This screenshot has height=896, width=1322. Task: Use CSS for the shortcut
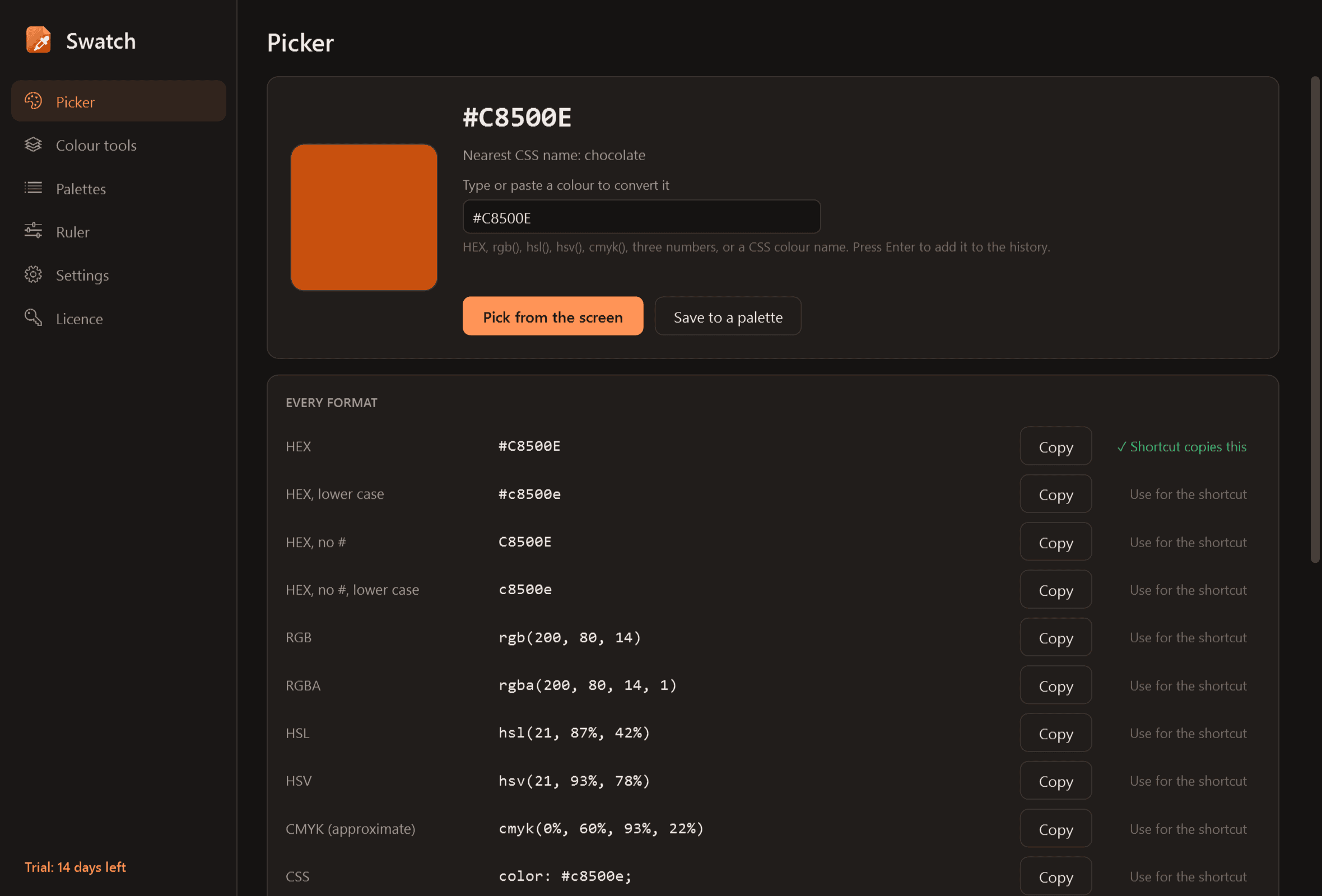point(1188,876)
